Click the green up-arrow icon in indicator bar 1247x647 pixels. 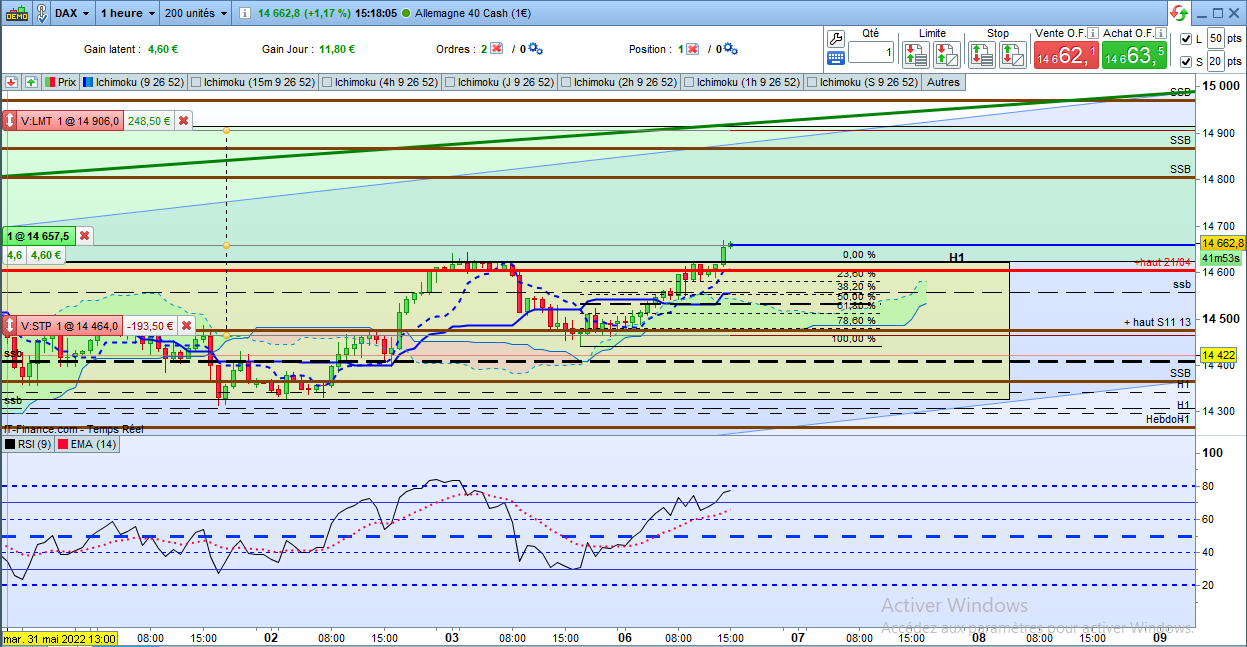pyautogui.click(x=31, y=82)
